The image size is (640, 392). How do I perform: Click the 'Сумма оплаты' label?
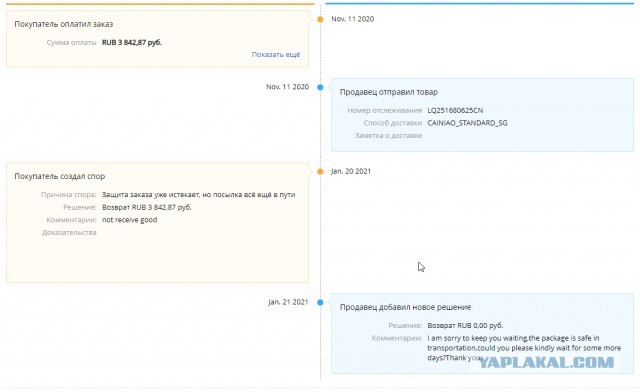71,42
